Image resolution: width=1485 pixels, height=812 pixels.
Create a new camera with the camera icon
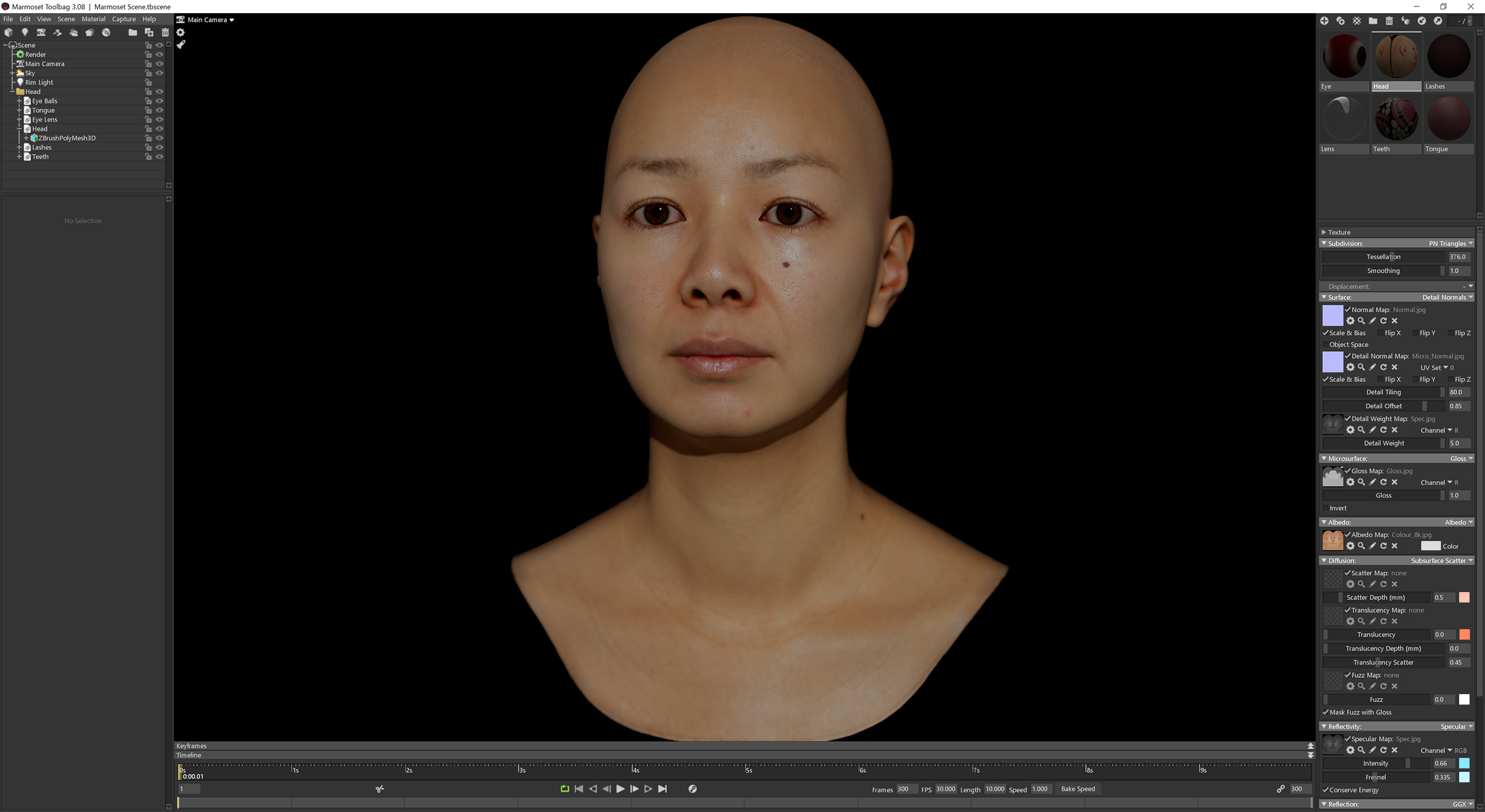pyautogui.click(x=41, y=33)
